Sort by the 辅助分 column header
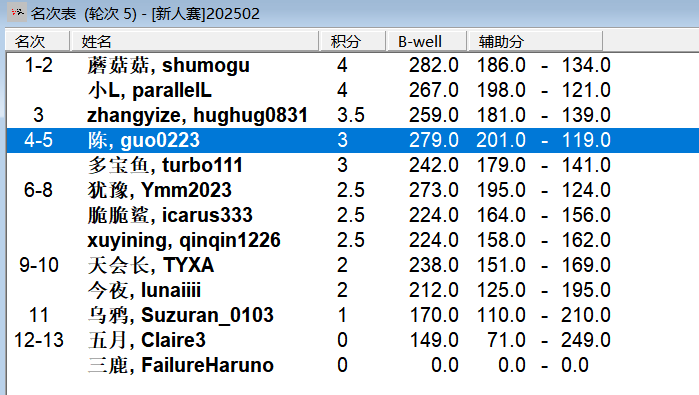Screen dimensions: 699x395 click(x=535, y=41)
